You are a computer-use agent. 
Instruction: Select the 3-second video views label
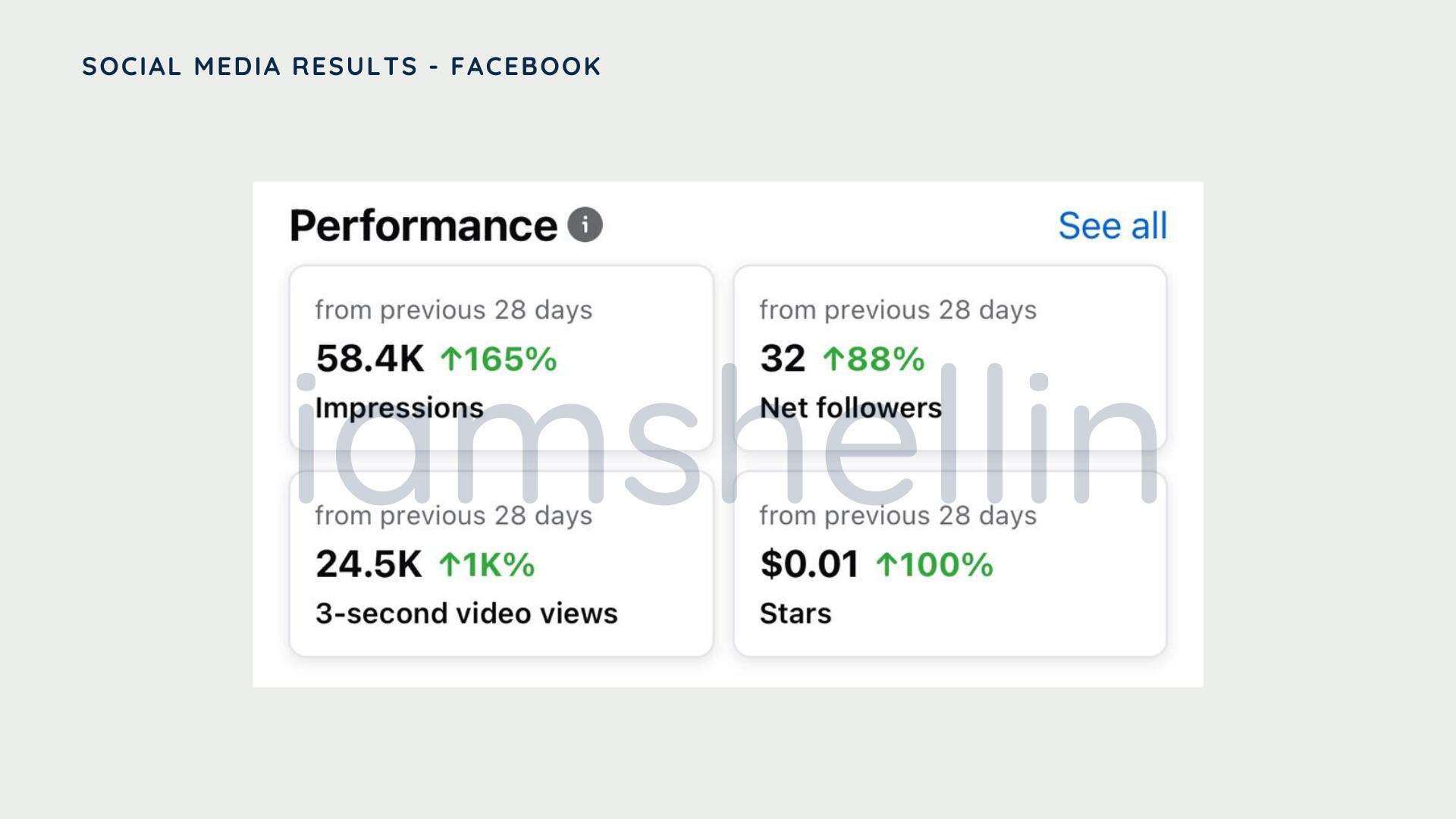(x=466, y=613)
